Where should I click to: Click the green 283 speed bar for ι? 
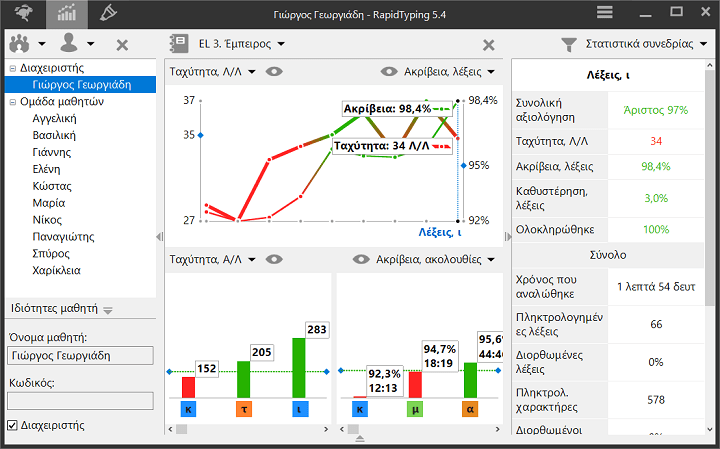pos(298,368)
